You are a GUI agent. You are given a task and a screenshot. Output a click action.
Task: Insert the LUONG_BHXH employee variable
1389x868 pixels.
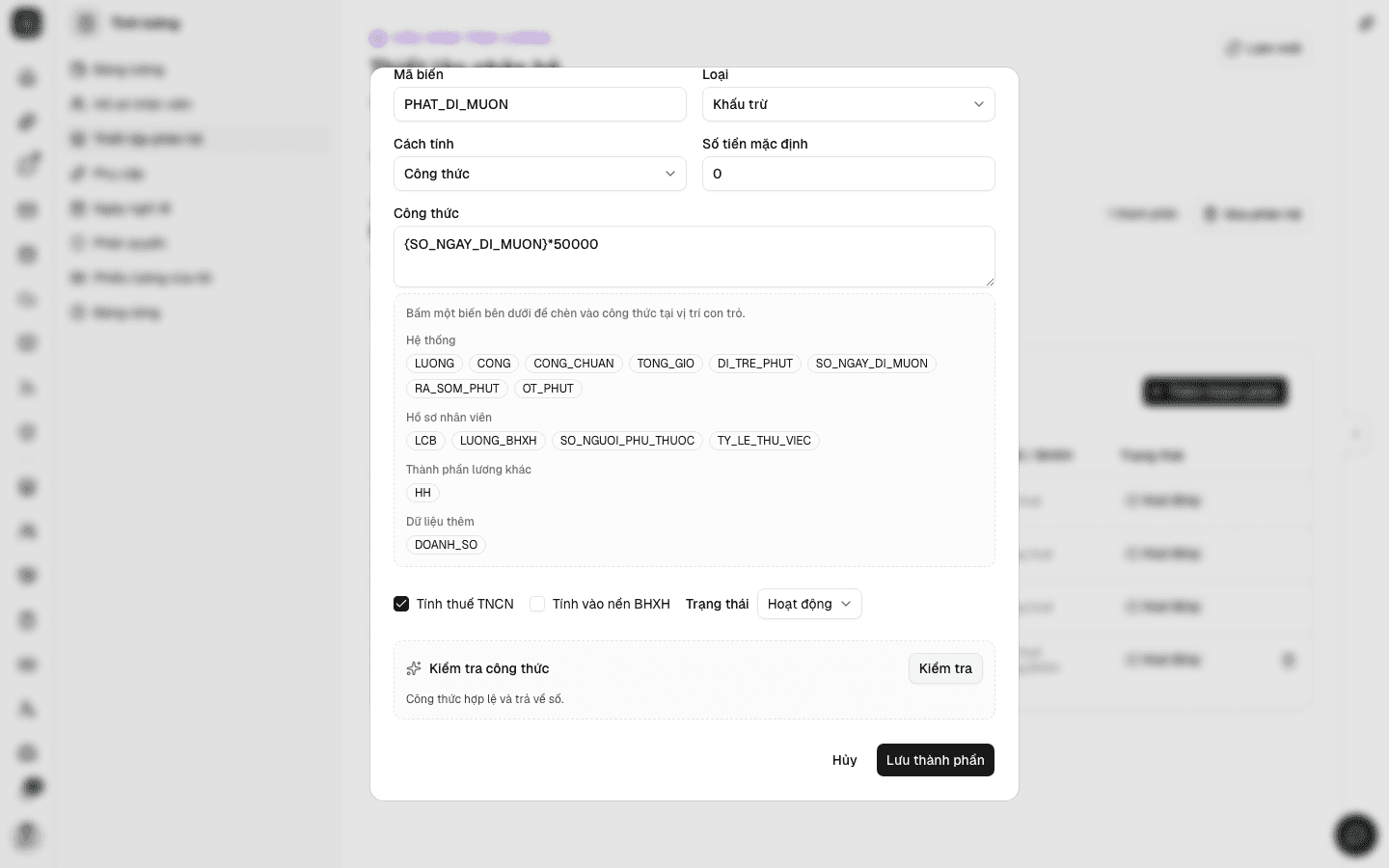pos(499,441)
